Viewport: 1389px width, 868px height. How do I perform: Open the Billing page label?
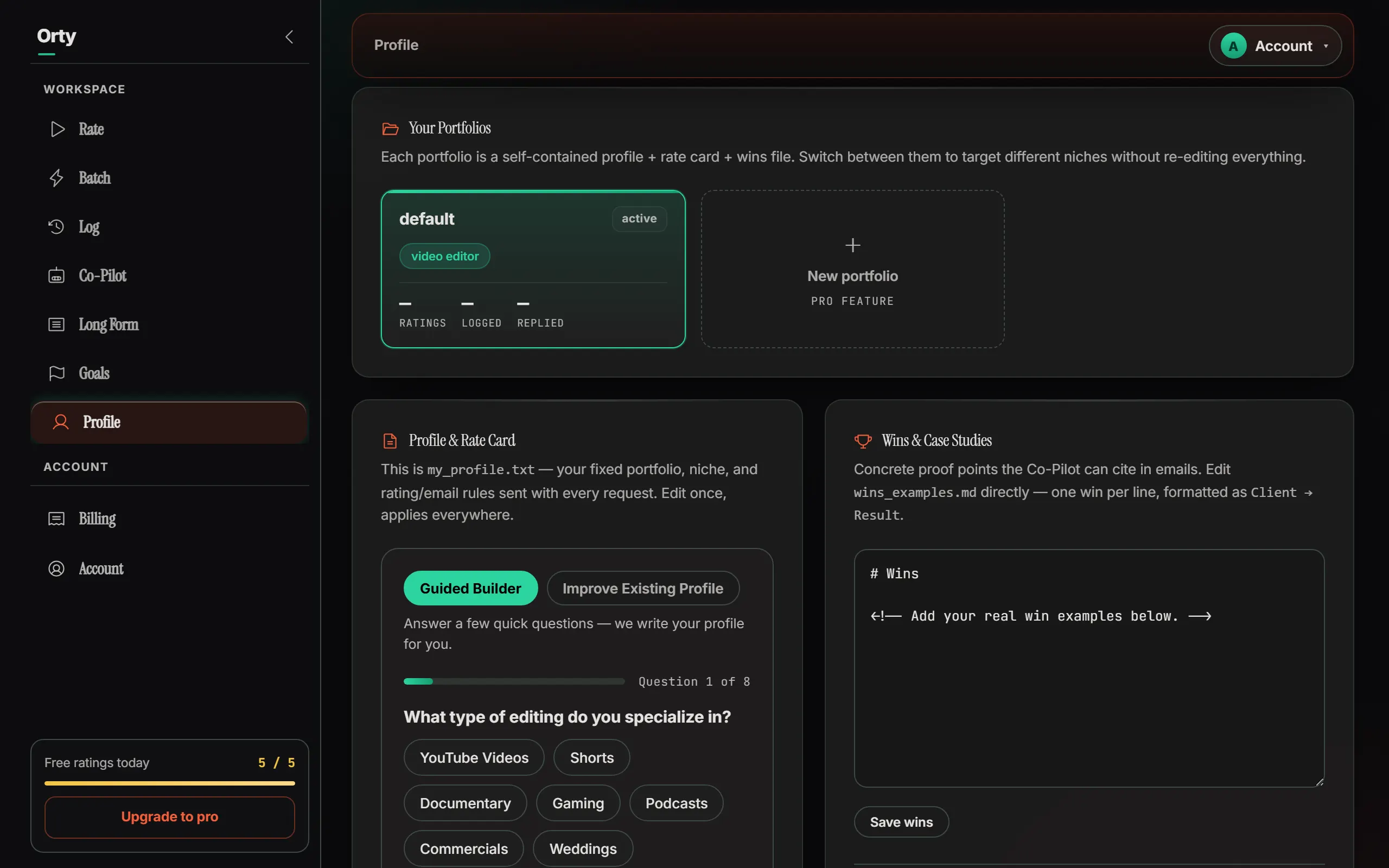pyautogui.click(x=97, y=519)
